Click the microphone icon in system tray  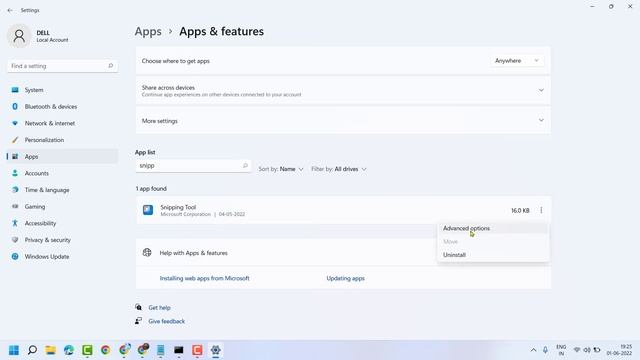click(545, 350)
